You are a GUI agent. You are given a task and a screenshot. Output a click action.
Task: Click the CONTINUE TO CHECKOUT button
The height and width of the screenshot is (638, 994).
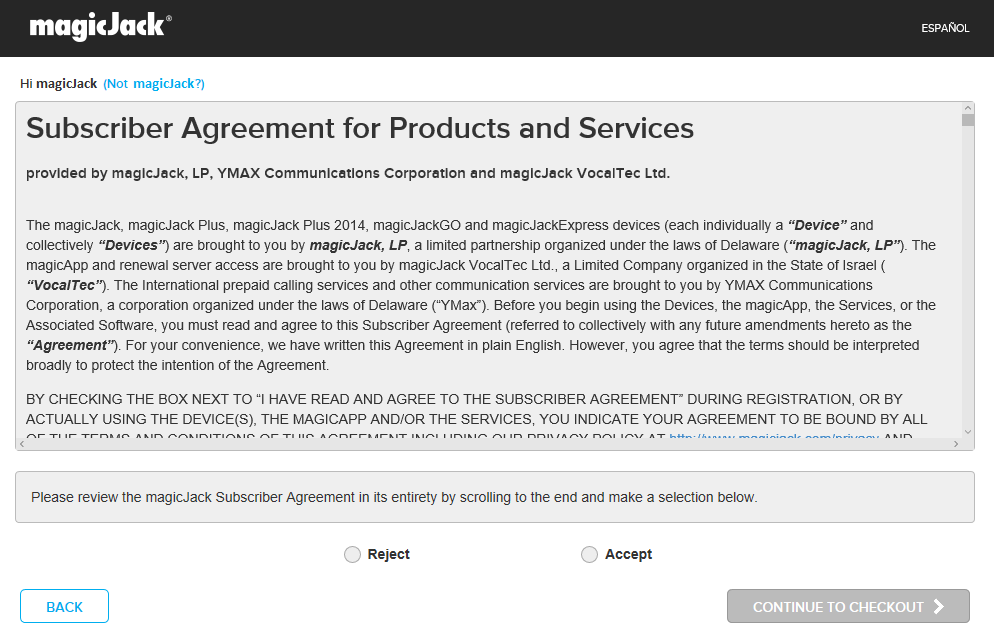pyautogui.click(x=848, y=606)
